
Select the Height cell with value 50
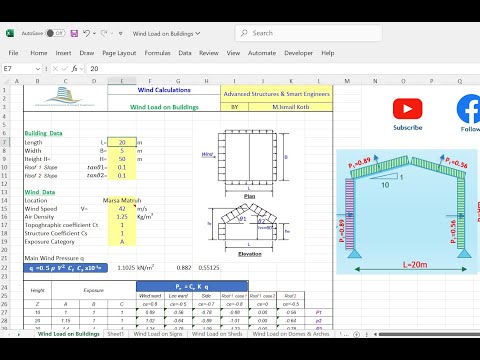[x=122, y=159]
